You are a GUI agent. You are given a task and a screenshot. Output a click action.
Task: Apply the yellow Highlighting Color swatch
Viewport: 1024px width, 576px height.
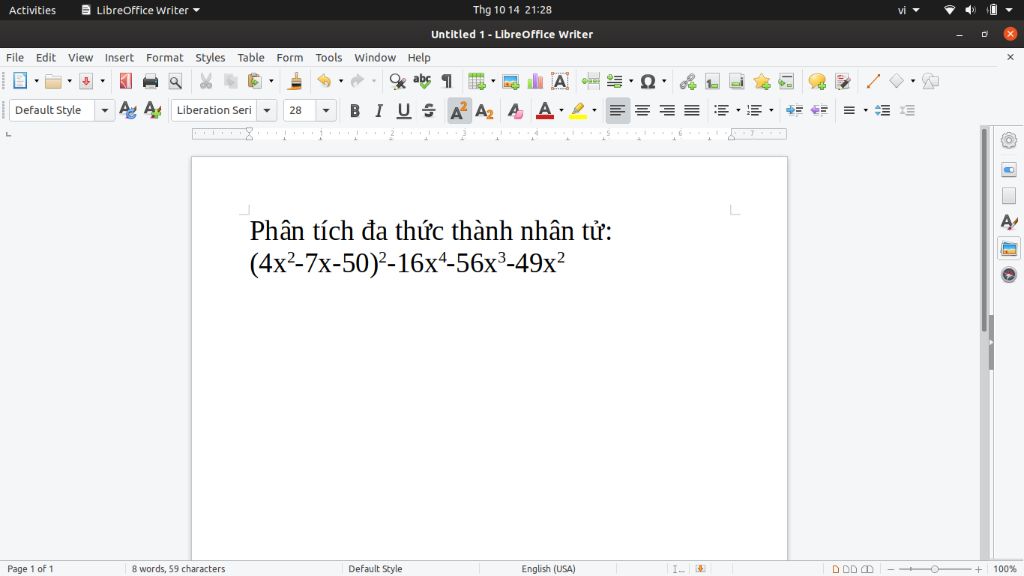click(577, 110)
